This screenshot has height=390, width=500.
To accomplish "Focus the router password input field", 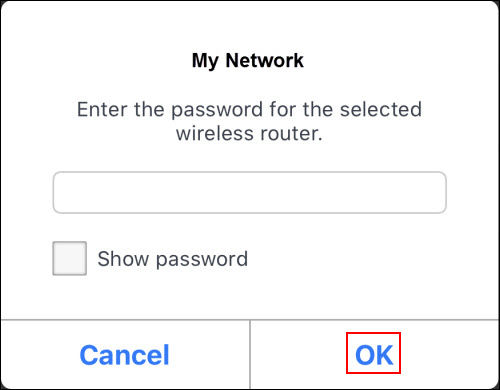I will 250,192.
